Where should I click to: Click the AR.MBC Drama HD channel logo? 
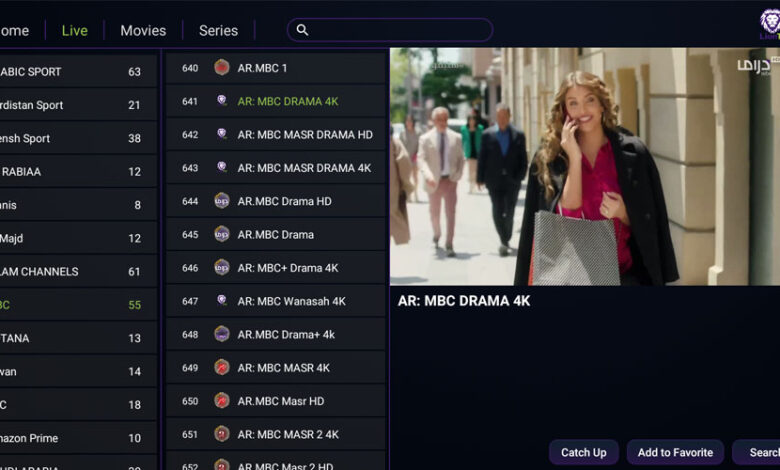click(x=222, y=201)
